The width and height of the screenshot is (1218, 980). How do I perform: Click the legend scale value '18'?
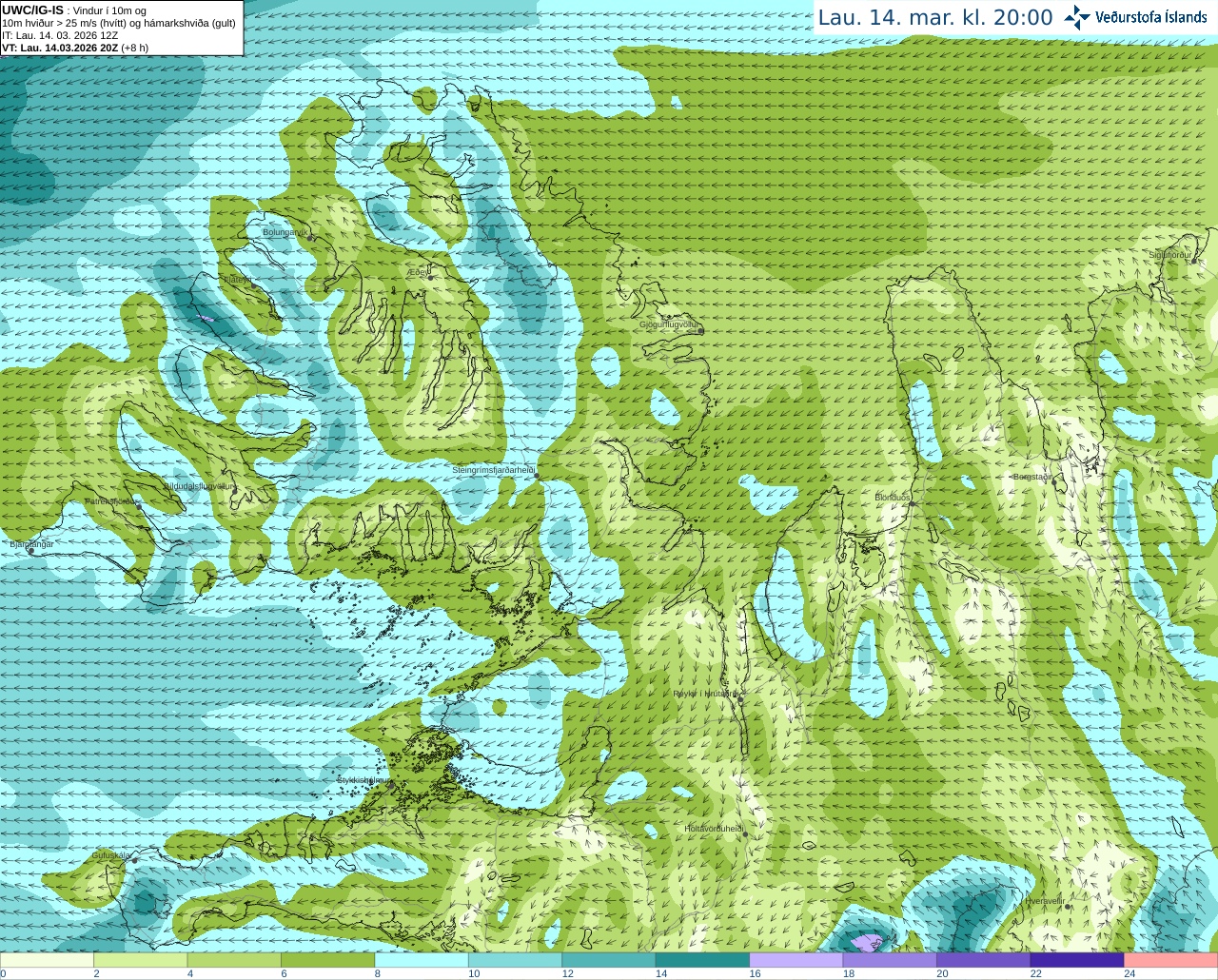pyautogui.click(x=849, y=973)
